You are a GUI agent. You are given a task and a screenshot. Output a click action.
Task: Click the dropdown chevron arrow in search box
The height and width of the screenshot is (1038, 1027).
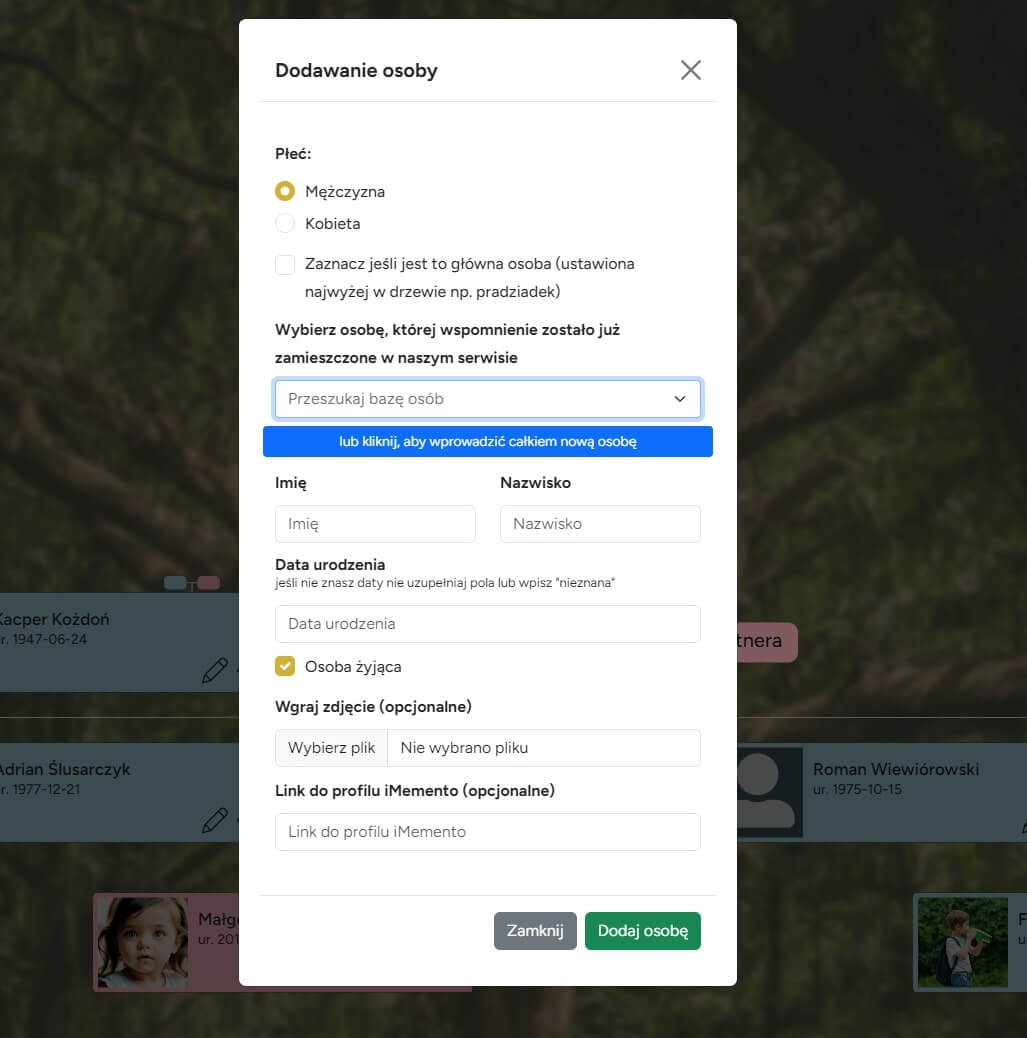(x=680, y=398)
